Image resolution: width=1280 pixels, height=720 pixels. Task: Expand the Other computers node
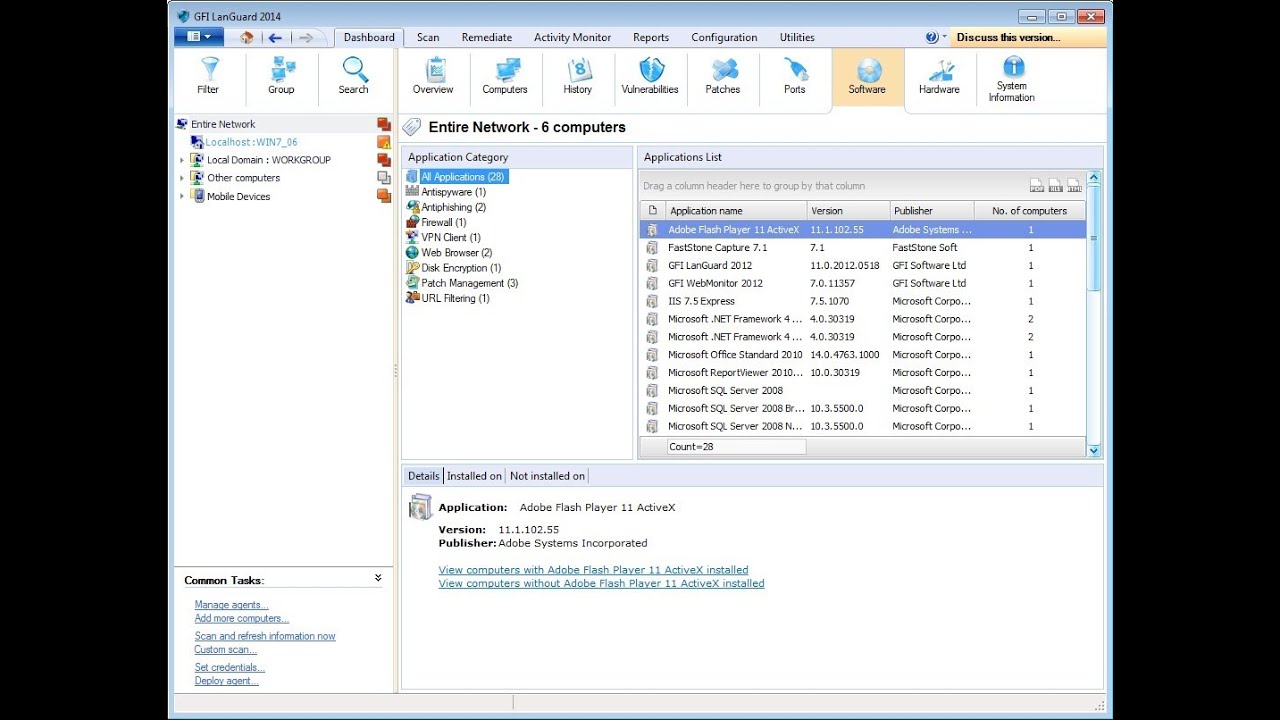click(x=182, y=178)
